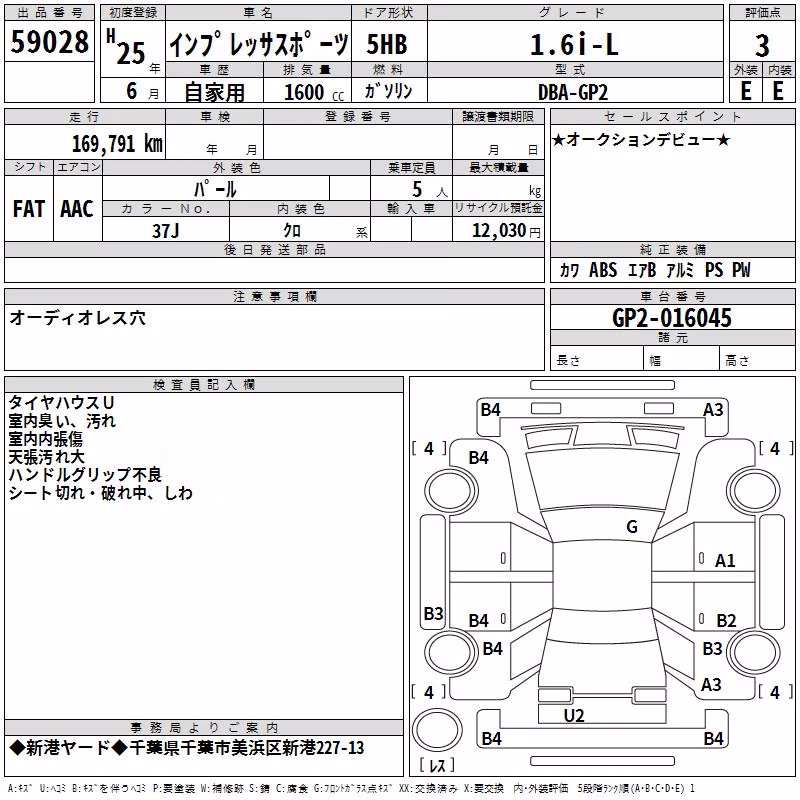Click the interior color value クロ

point(292,231)
